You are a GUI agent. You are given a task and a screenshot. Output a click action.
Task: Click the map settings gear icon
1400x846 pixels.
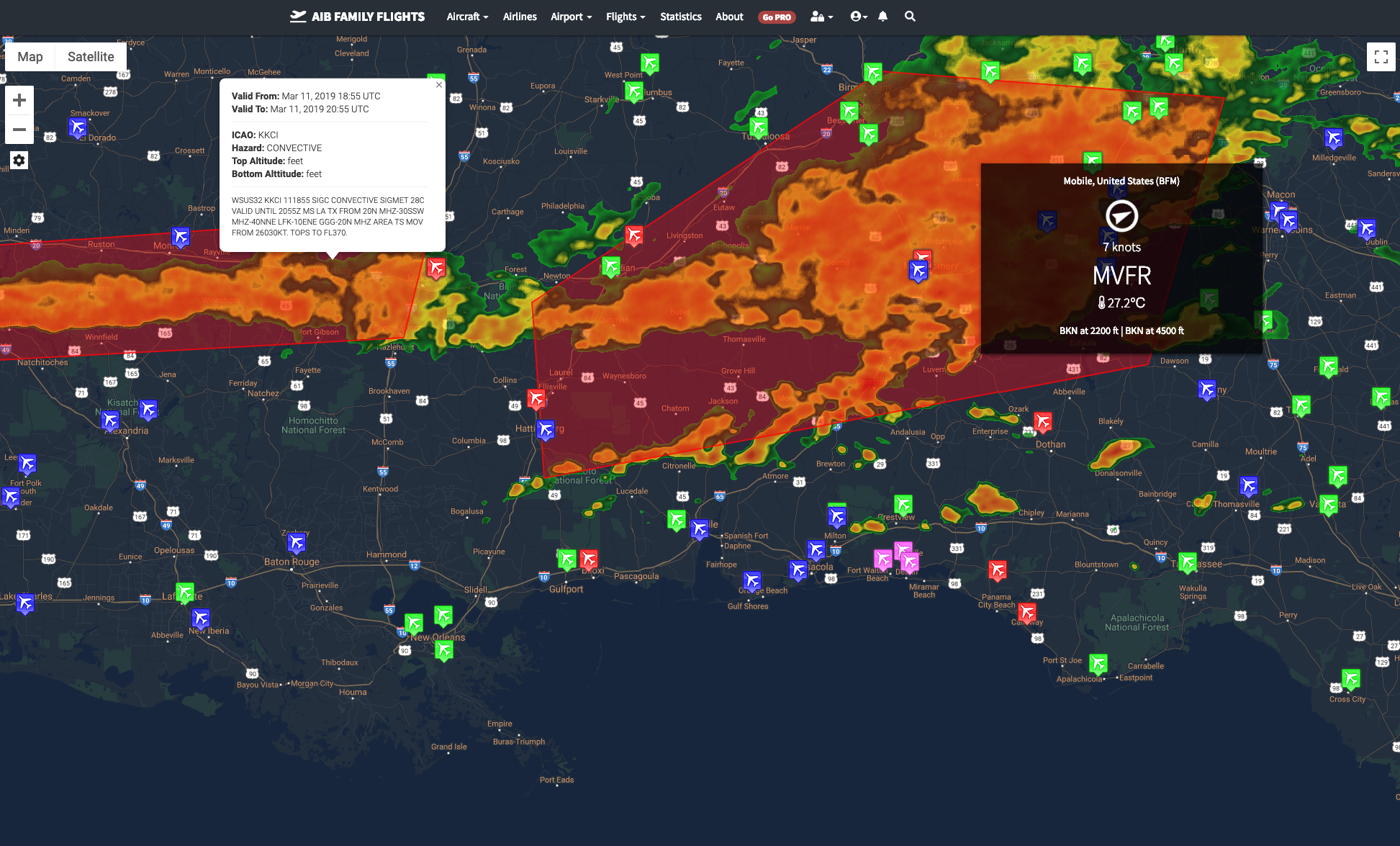click(19, 160)
